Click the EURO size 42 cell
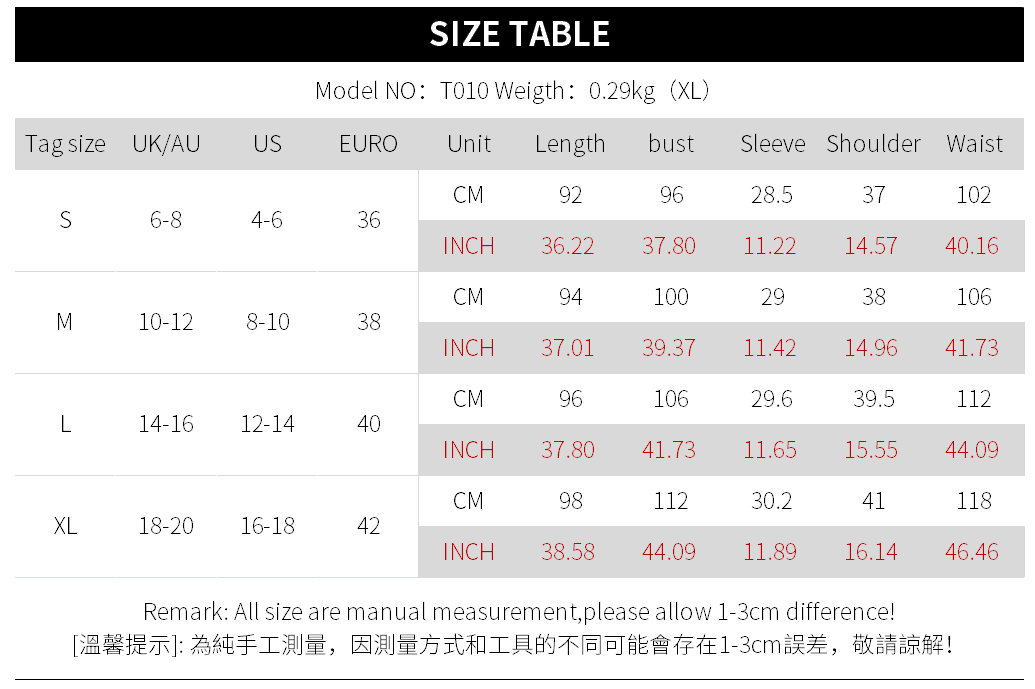This screenshot has height=689, width=1035. [368, 526]
